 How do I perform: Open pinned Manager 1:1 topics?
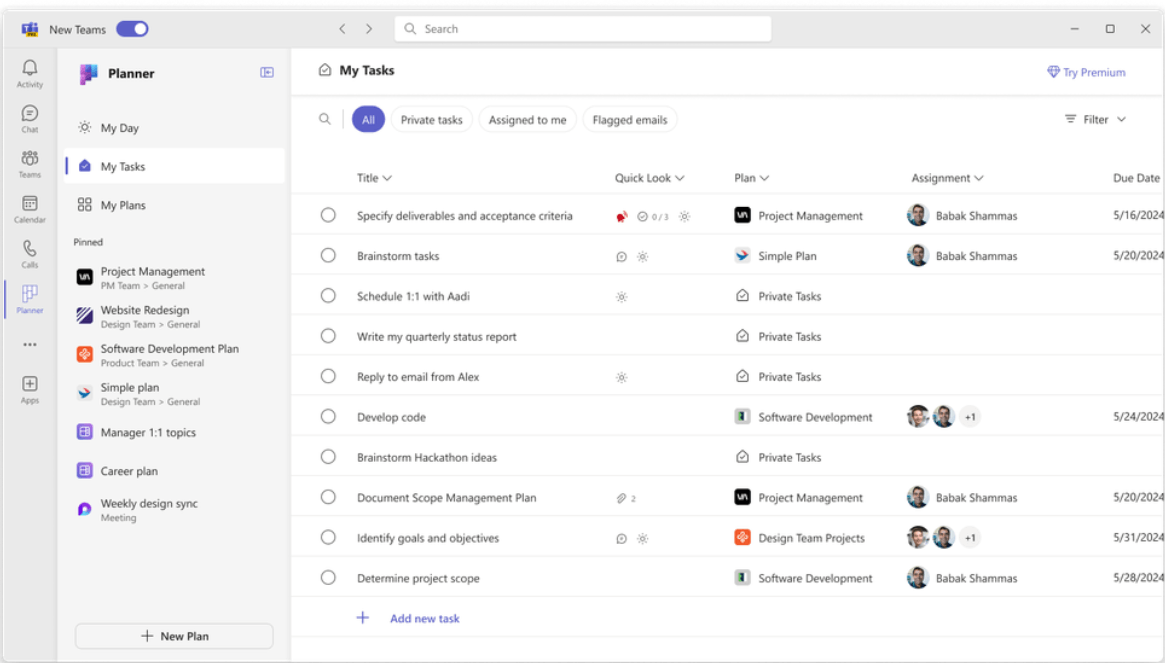[175, 433]
